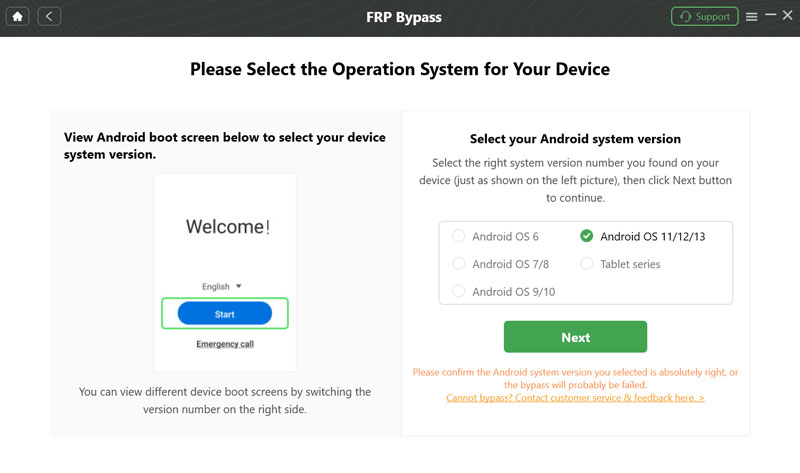Expand the English language dropdown

pos(222,287)
